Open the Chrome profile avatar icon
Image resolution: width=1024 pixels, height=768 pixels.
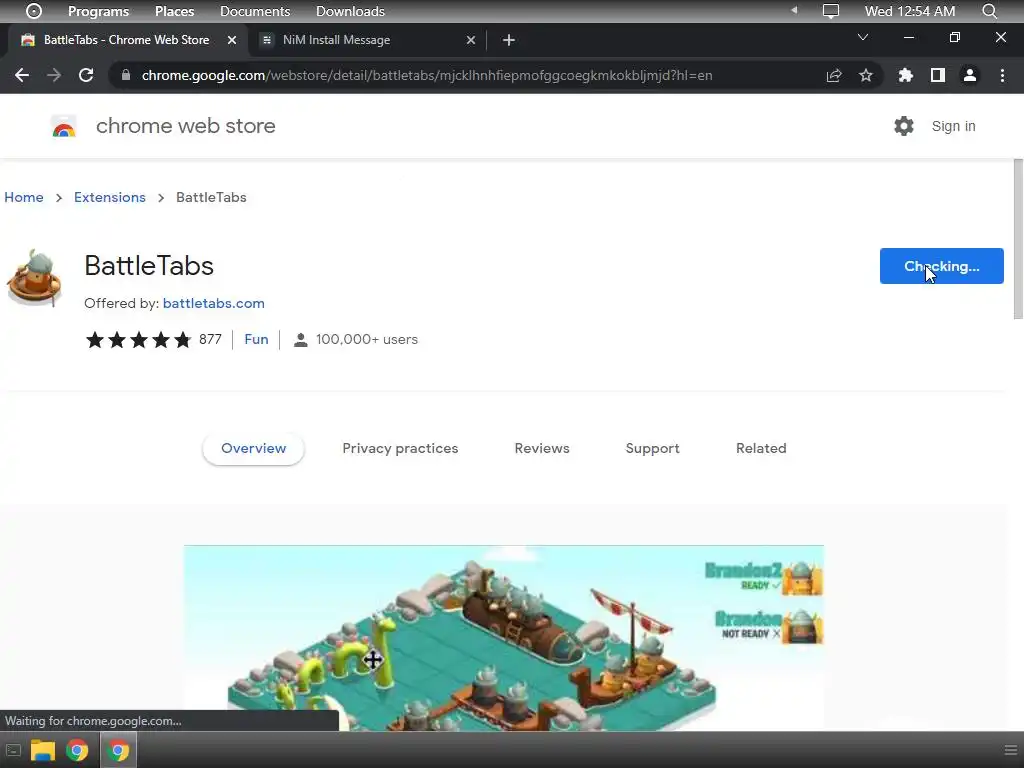[970, 75]
